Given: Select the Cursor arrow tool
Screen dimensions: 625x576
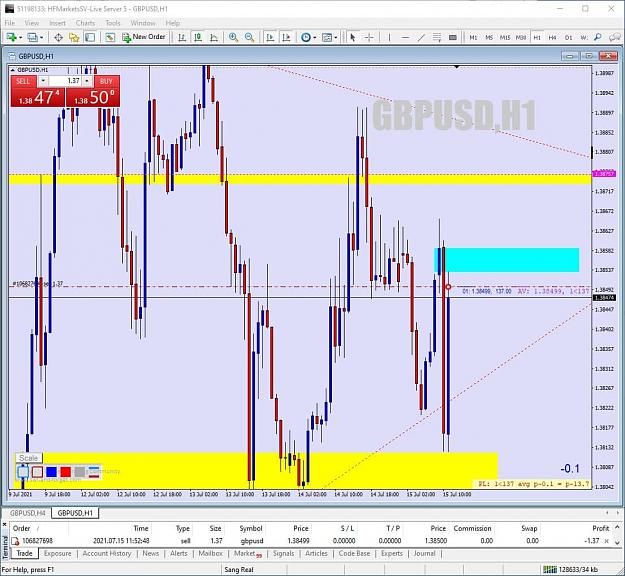Looking at the screenshot, I should coord(352,37).
